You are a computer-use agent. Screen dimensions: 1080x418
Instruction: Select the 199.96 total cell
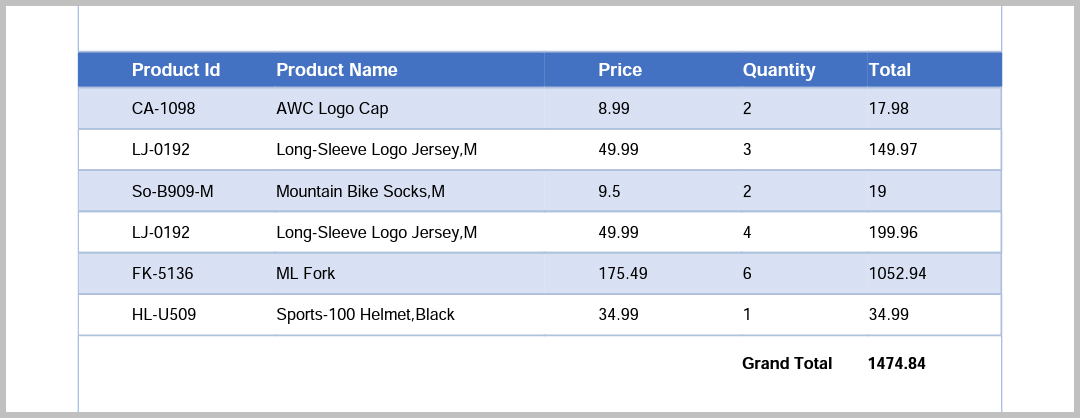click(893, 232)
